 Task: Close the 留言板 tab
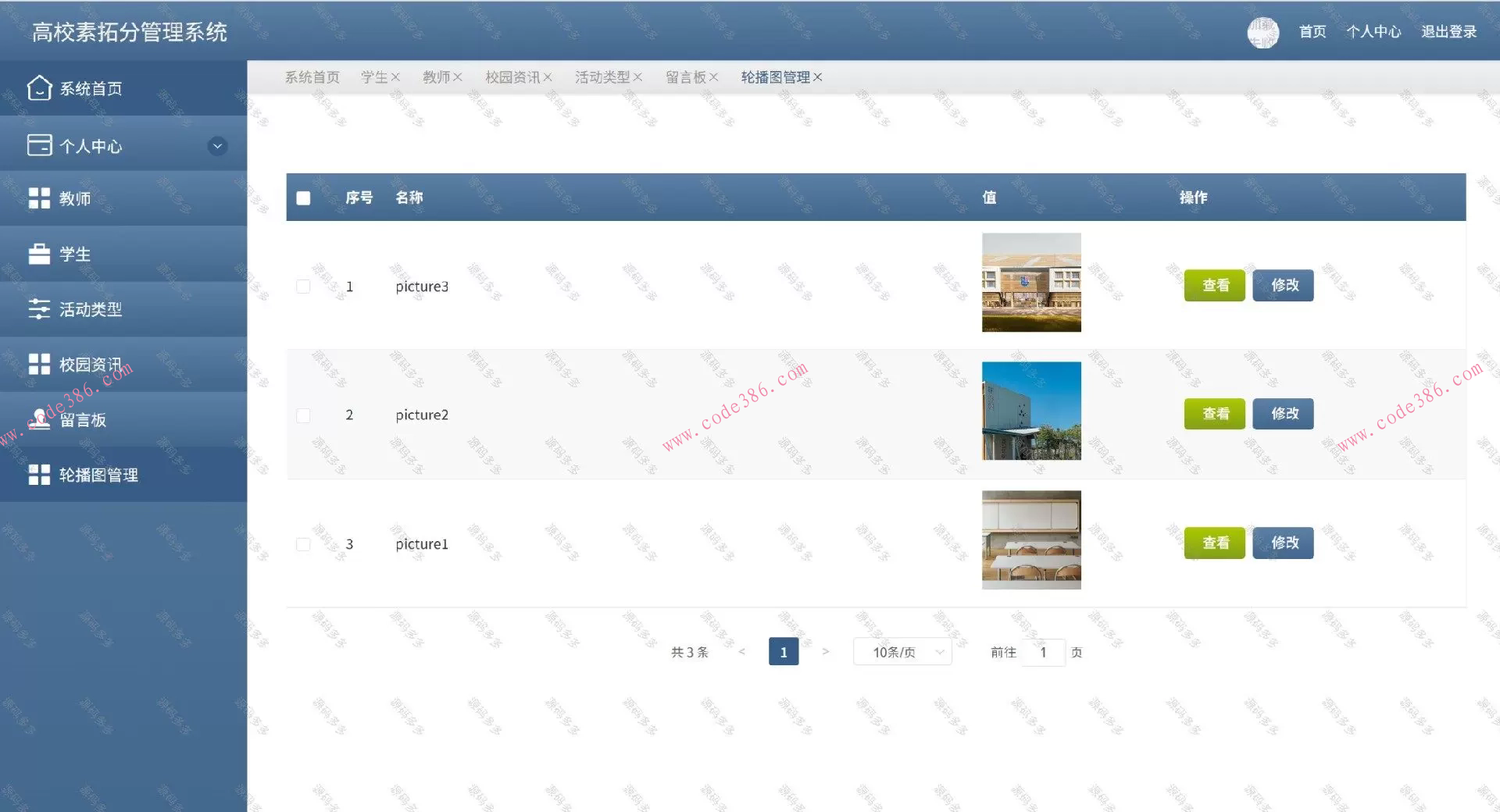[713, 77]
